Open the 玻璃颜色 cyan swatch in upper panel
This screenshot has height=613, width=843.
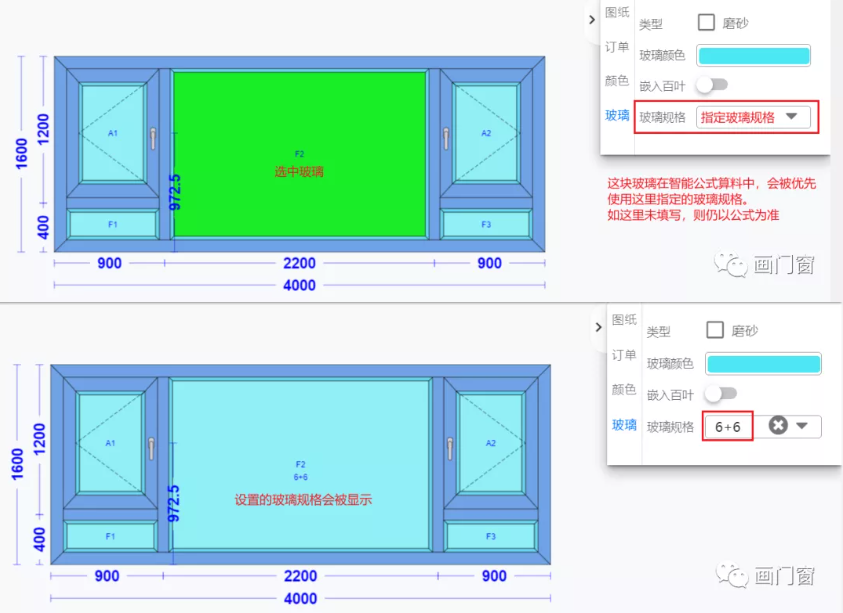coord(753,55)
